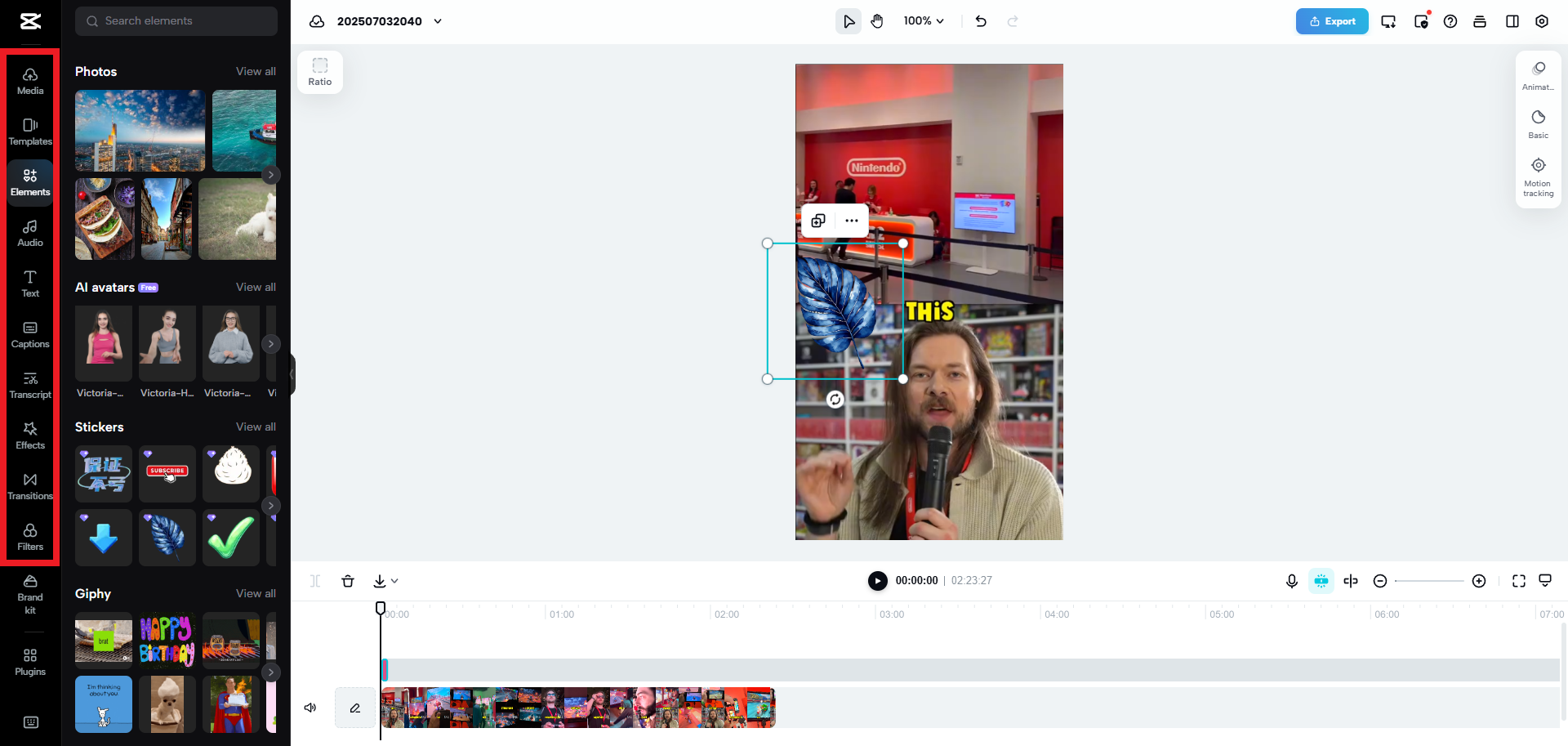Enable fullscreen timeline view
Screen dimensions: 1568x746
click(1519, 581)
